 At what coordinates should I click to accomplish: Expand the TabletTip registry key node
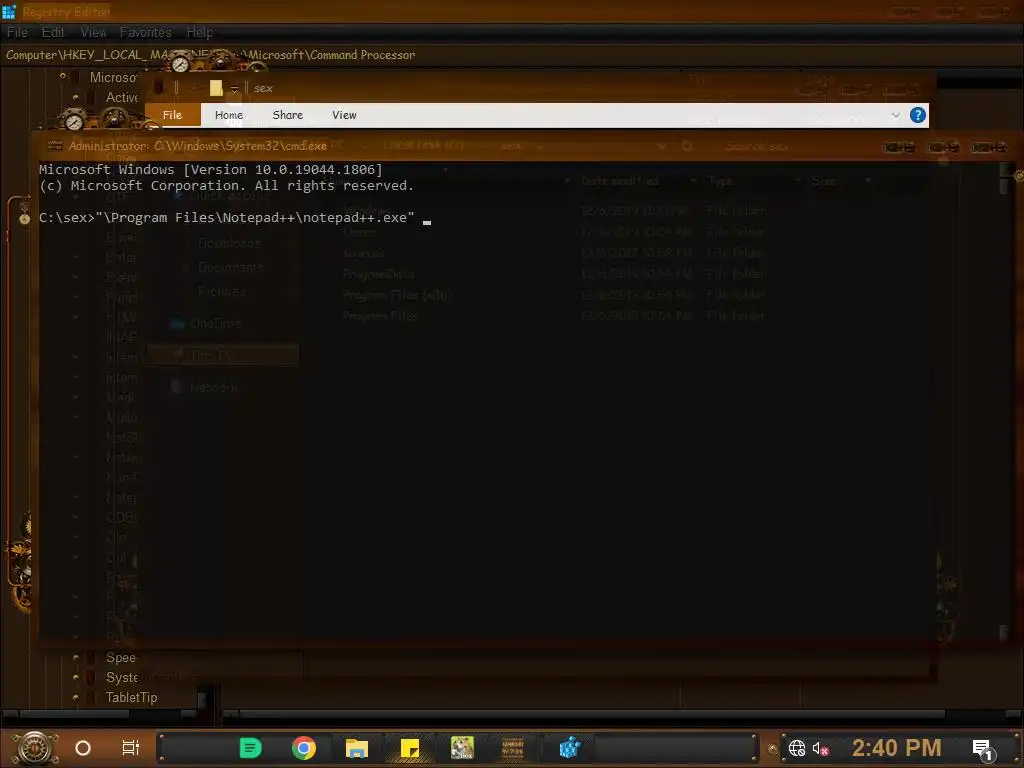76,697
